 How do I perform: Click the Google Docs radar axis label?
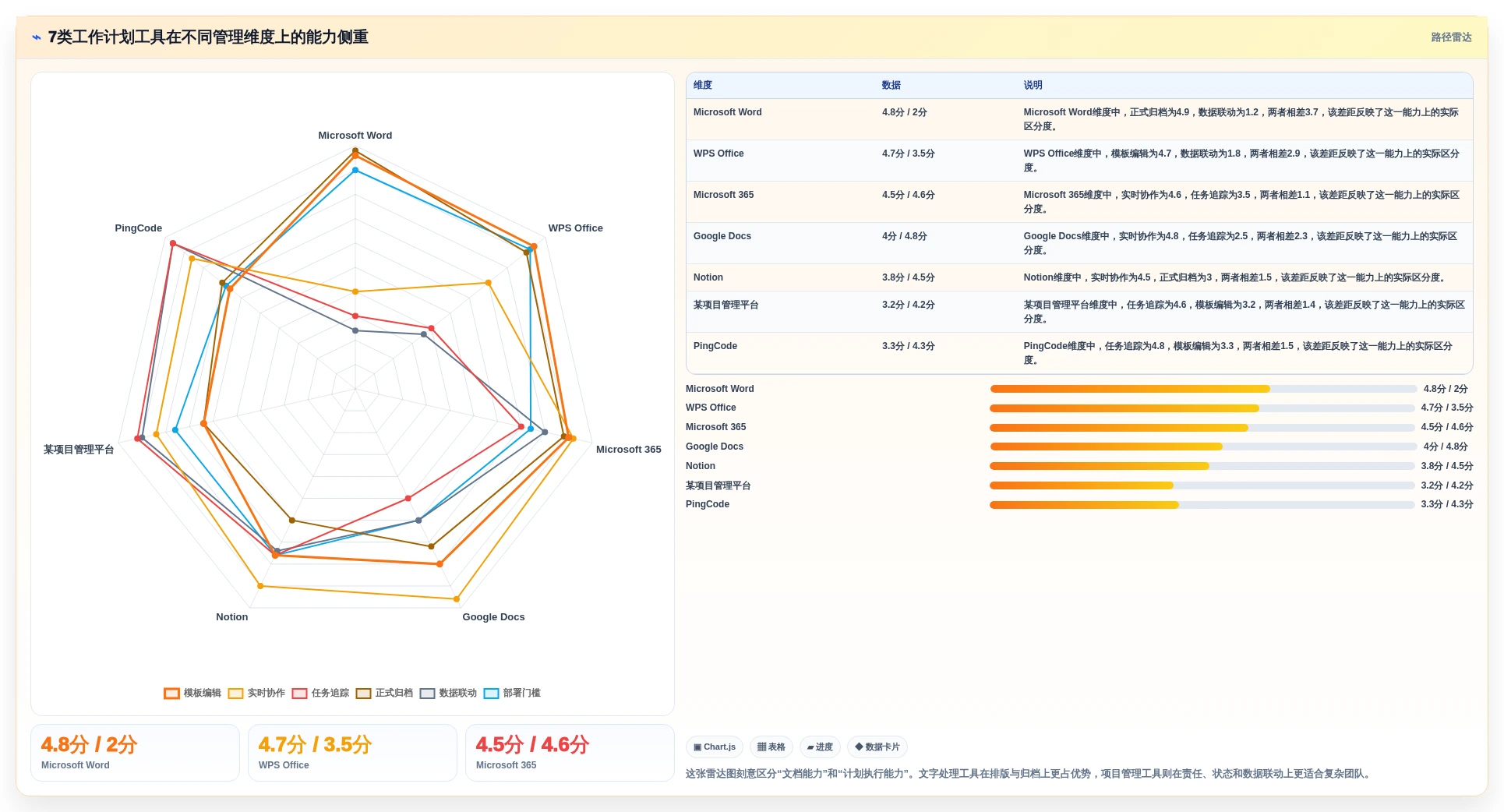coord(493,617)
